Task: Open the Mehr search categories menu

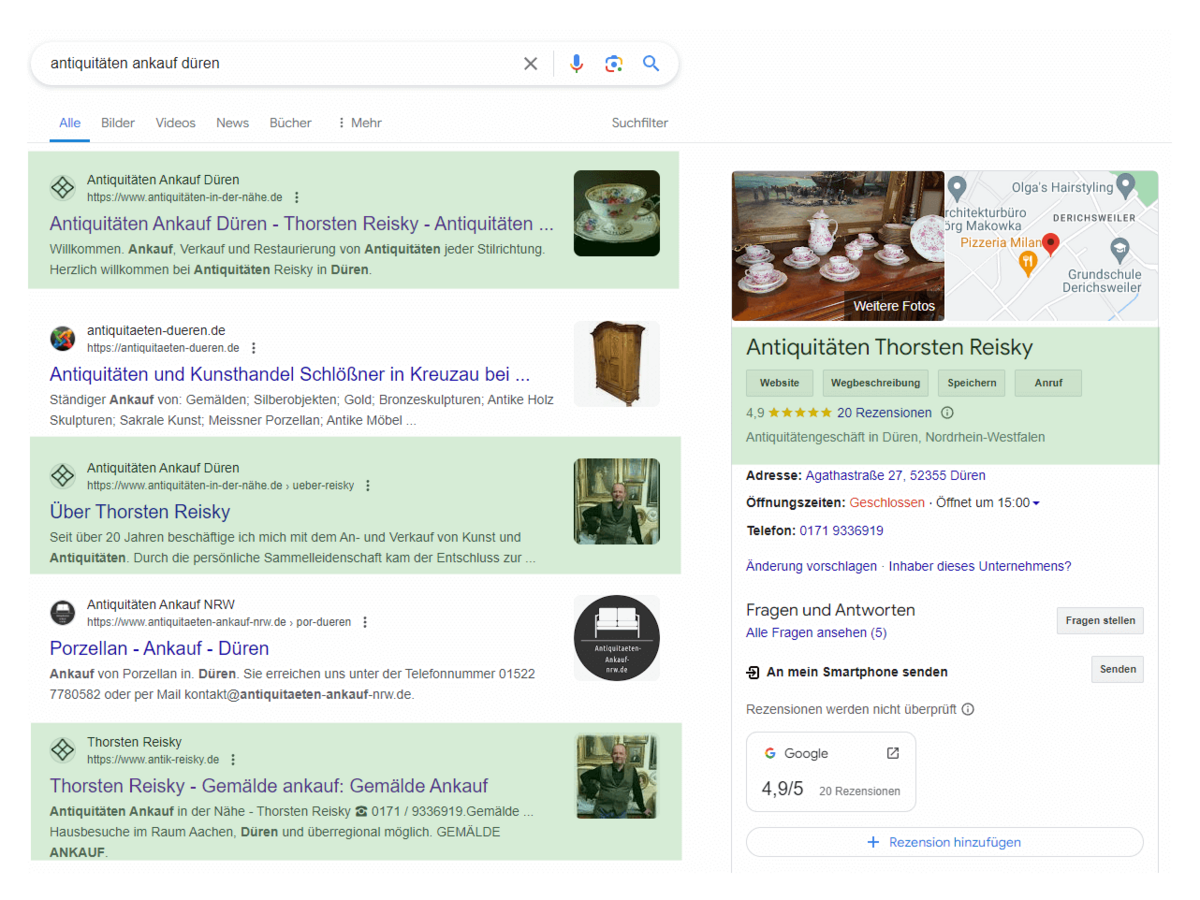Action: 359,123
